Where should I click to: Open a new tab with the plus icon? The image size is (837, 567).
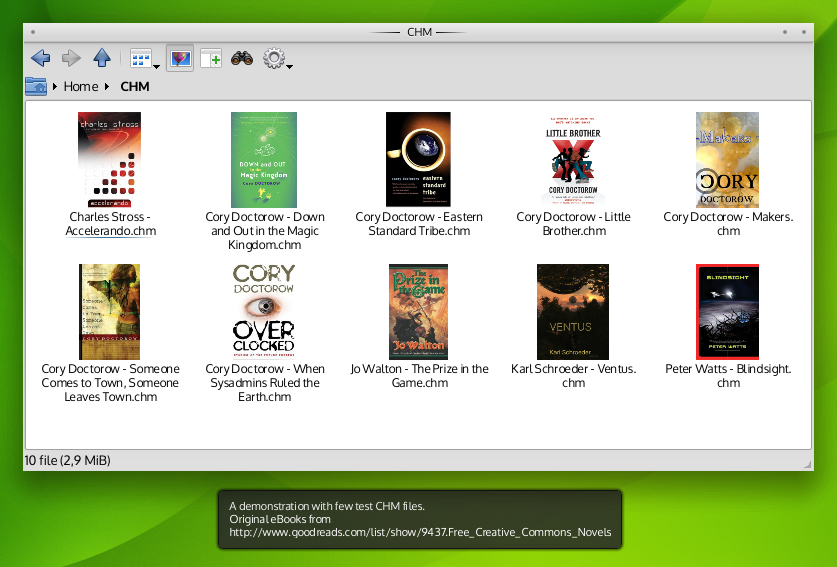tap(211, 58)
